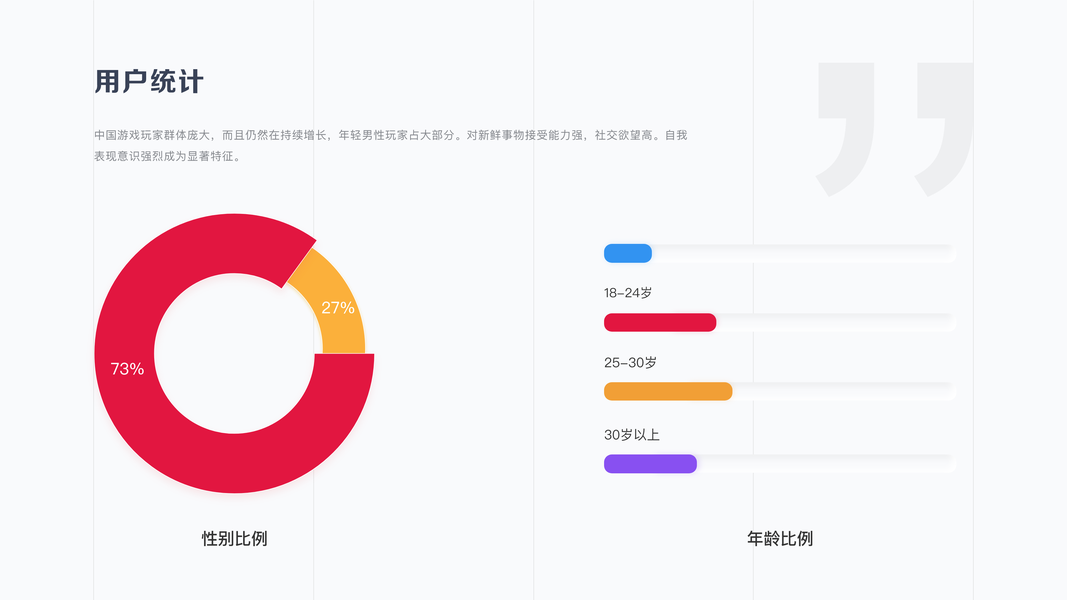Click the 性别比例 chart caption
1067x600 pixels.
(x=234, y=539)
